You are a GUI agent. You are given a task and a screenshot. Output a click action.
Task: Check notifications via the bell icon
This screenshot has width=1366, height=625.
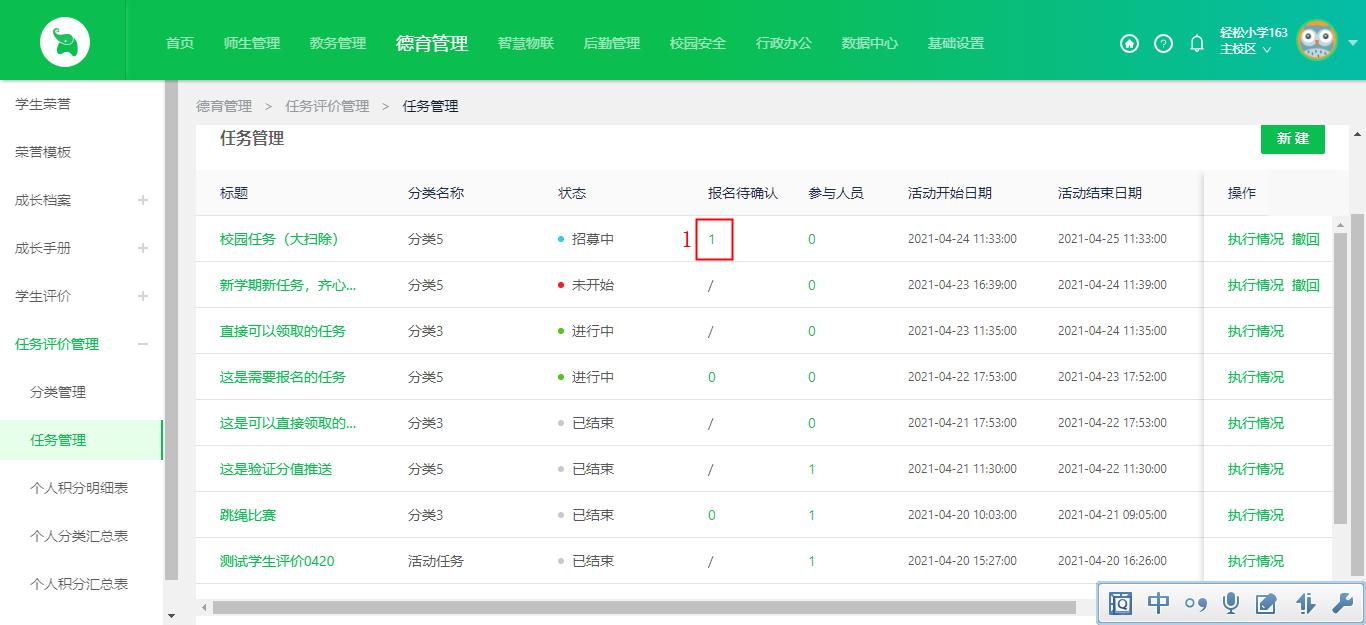click(1196, 44)
